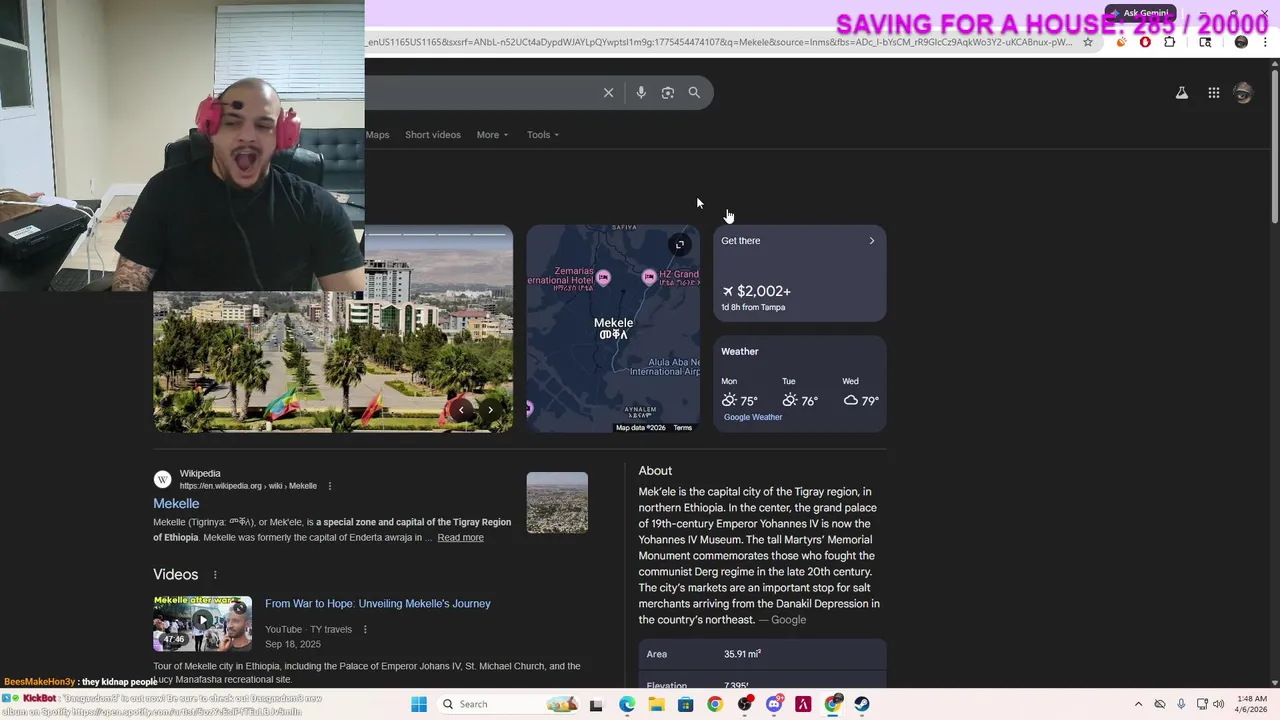Open options for the Wikipedia result
This screenshot has height=720, width=1280.
330,486
